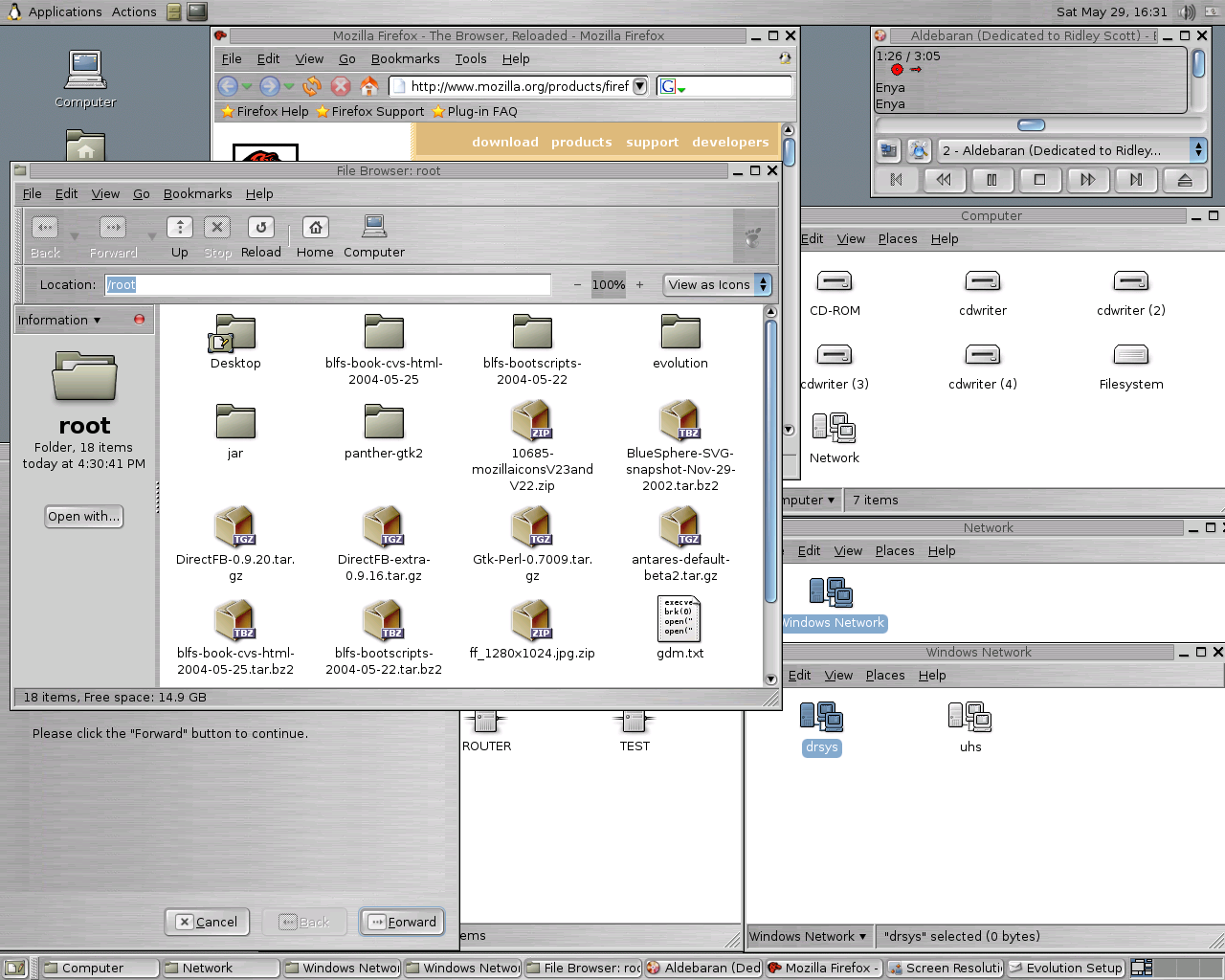Close the Information side pane
The image size is (1225, 980).
coord(140,320)
